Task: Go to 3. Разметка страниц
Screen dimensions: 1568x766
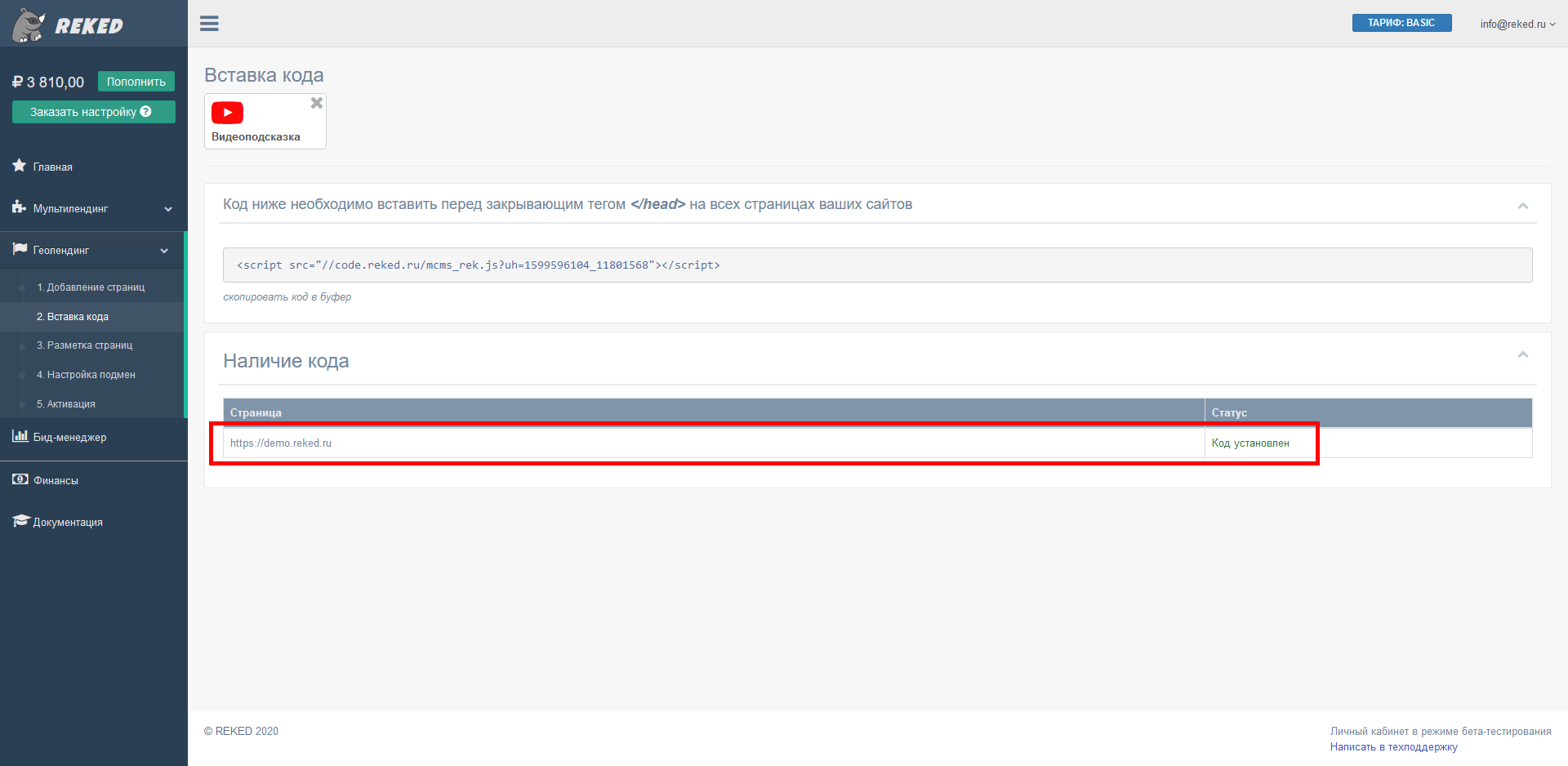Action: [85, 345]
